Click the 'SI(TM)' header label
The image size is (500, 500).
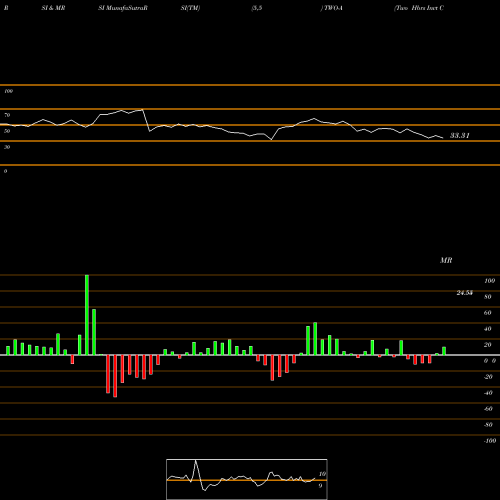190,8
